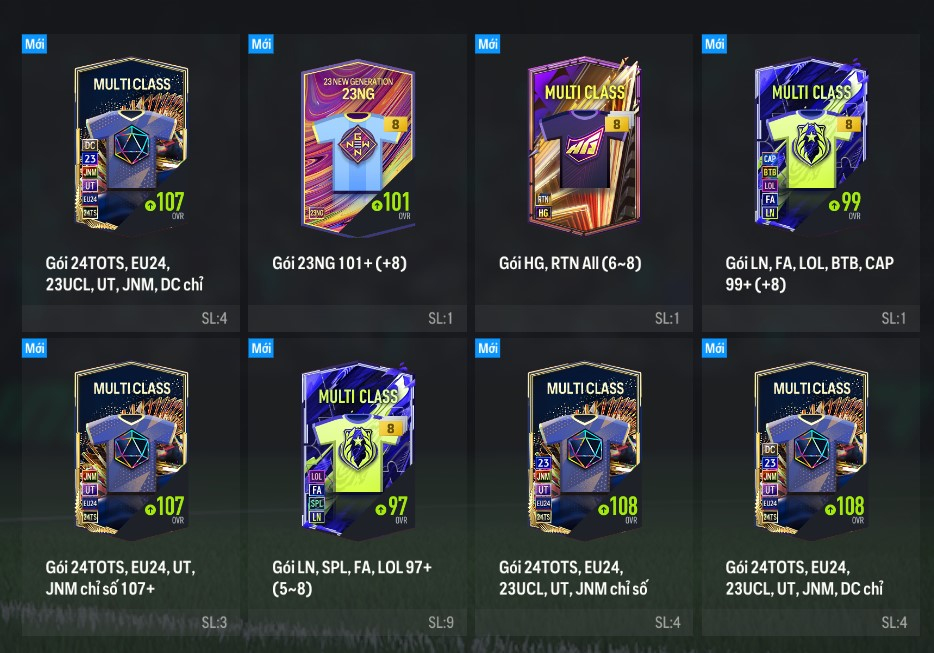Choose the 97 OVR Multi Class lion pack
Image resolution: width=934 pixels, height=653 pixels.
(357, 449)
